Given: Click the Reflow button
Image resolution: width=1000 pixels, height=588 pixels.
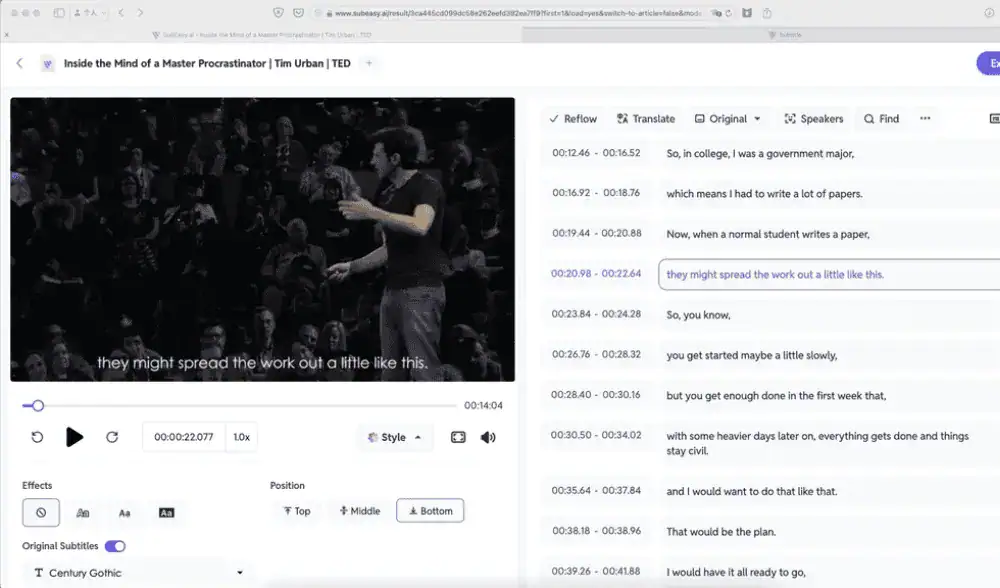Looking at the screenshot, I should pos(573,118).
